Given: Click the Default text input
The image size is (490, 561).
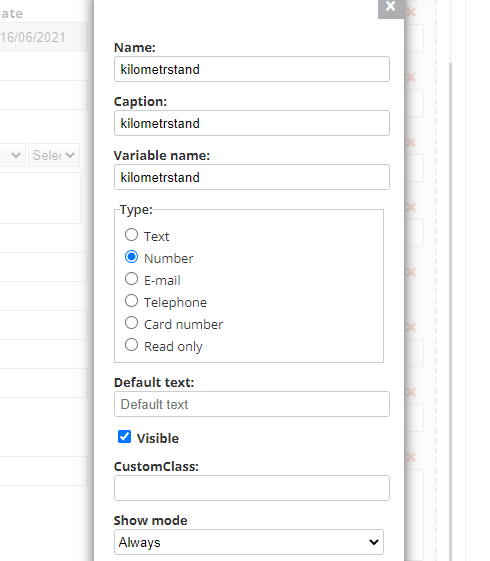Looking at the screenshot, I should 252,404.
